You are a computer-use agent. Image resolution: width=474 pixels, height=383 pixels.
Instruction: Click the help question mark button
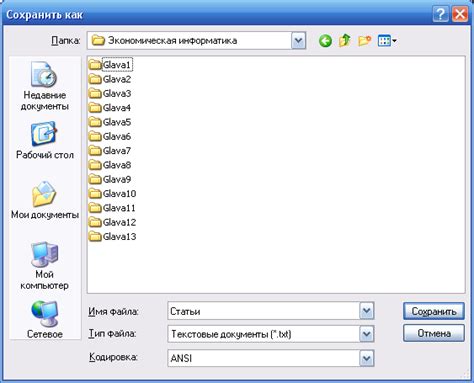click(440, 15)
